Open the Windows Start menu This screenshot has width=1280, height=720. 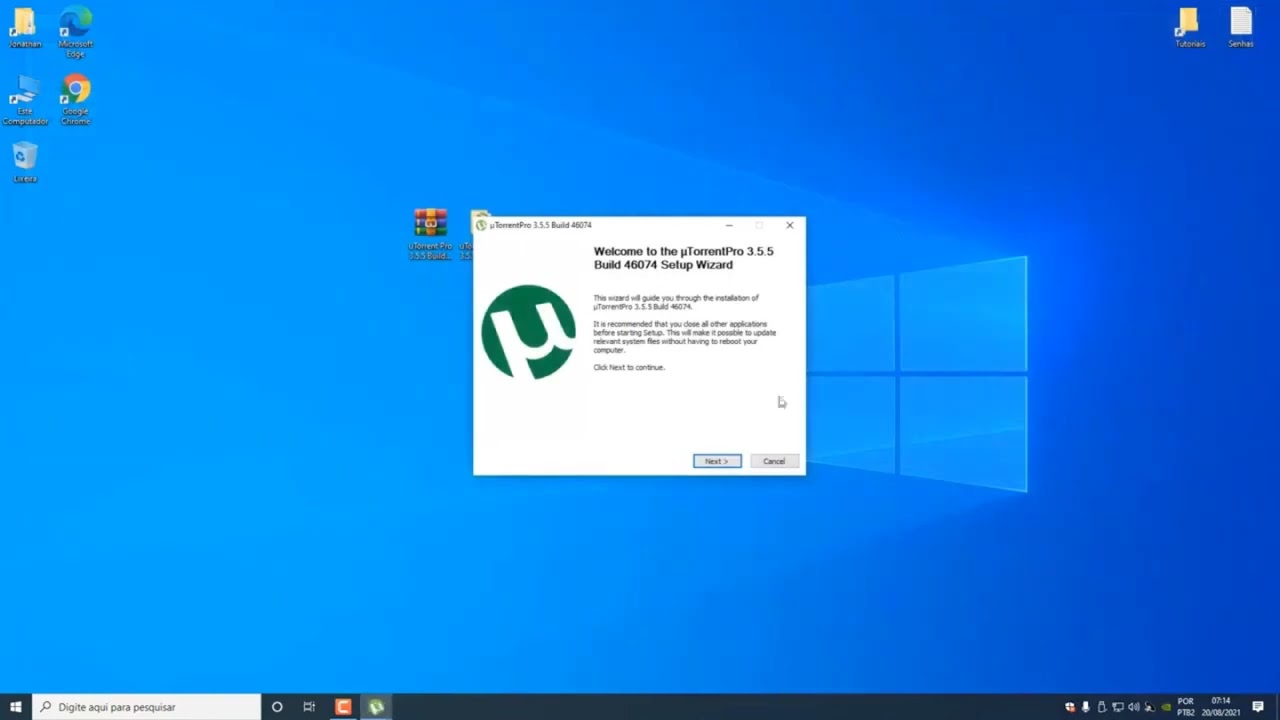(16, 707)
